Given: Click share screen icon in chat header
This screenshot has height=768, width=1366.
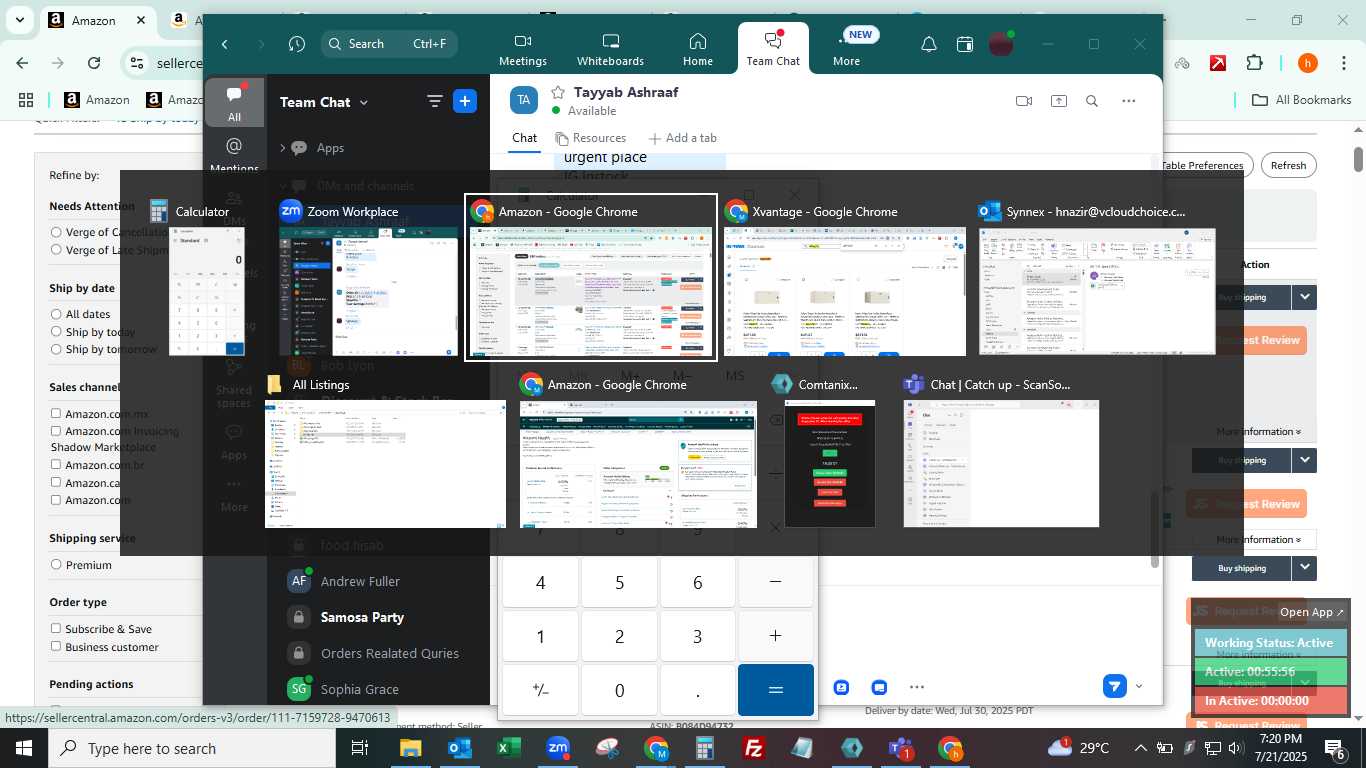Looking at the screenshot, I should point(1059,101).
